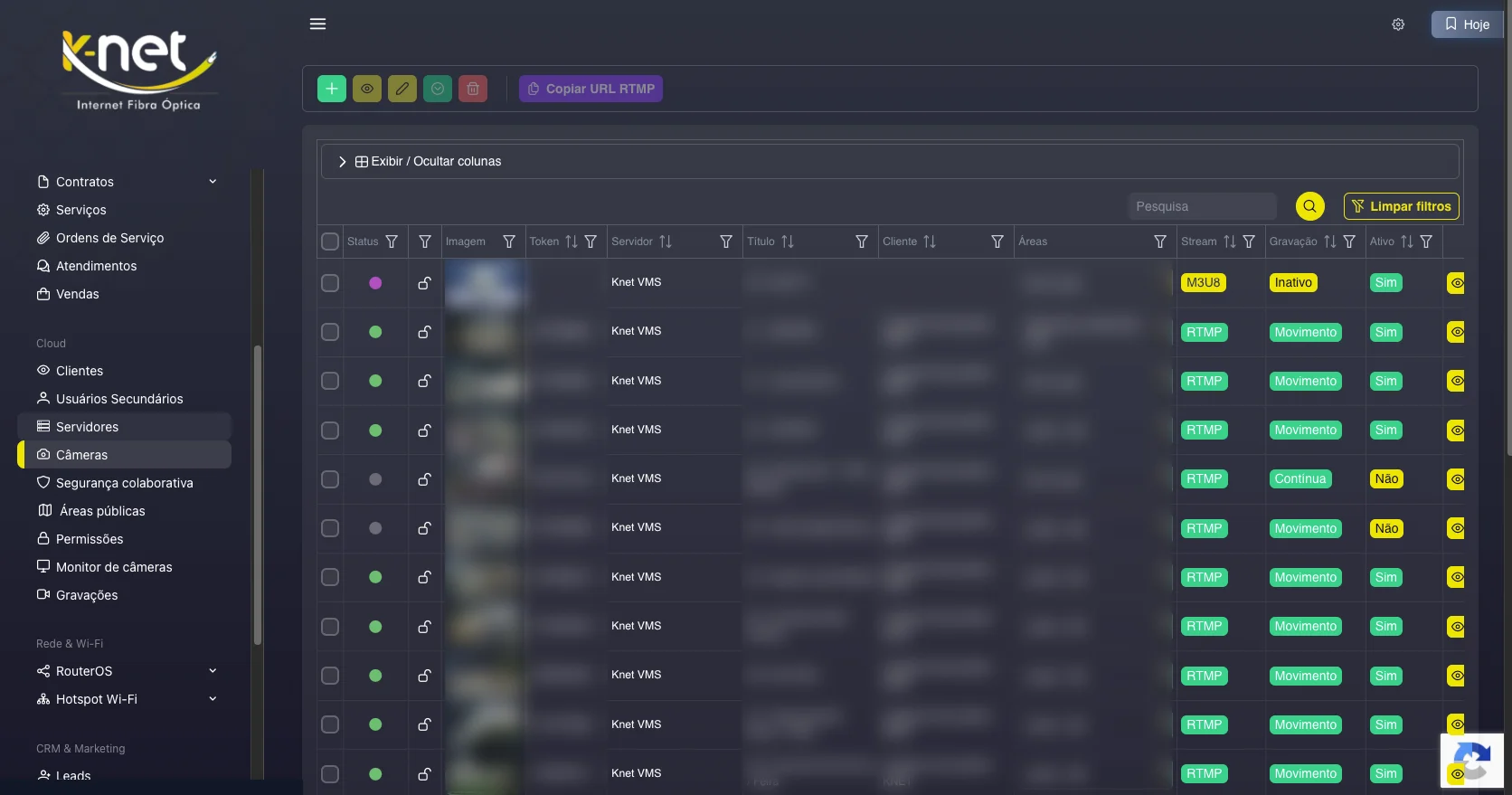
Task: Click Limpar filtros button
Action: point(1402,206)
